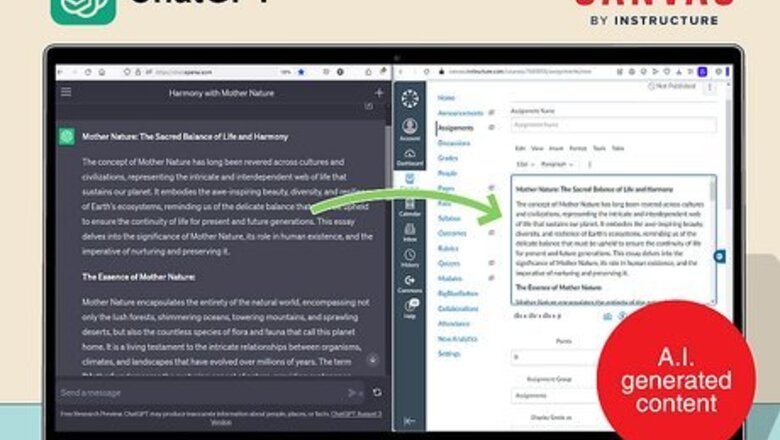
Task: Open Rubrics in course menu
Action: pos(448,248)
